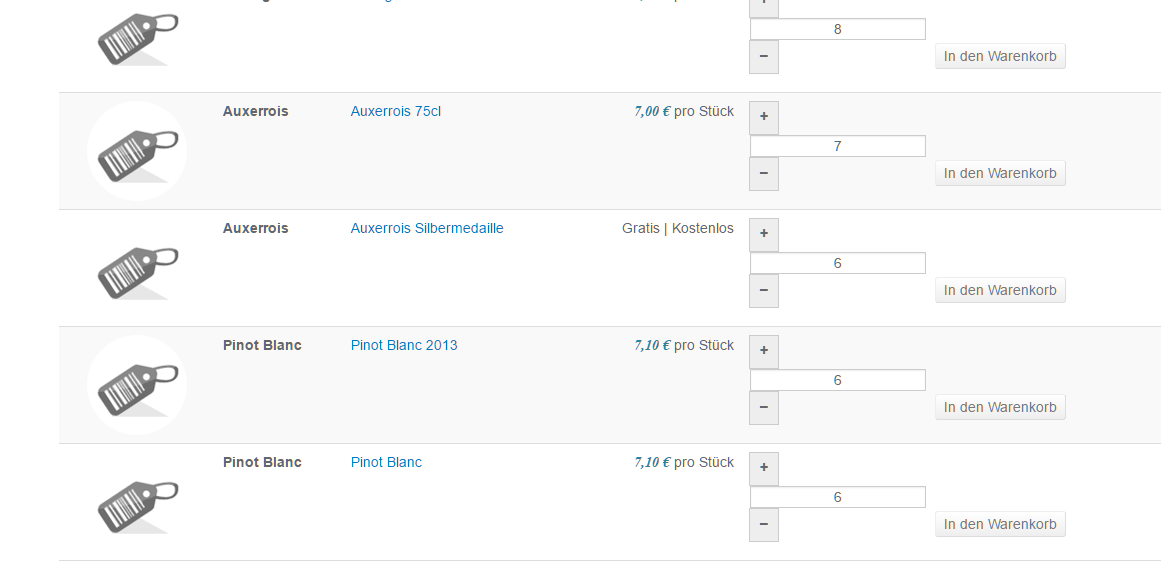Click the Pinot Blanc 2013 product tag image
The image size is (1161, 564).
coord(137,385)
